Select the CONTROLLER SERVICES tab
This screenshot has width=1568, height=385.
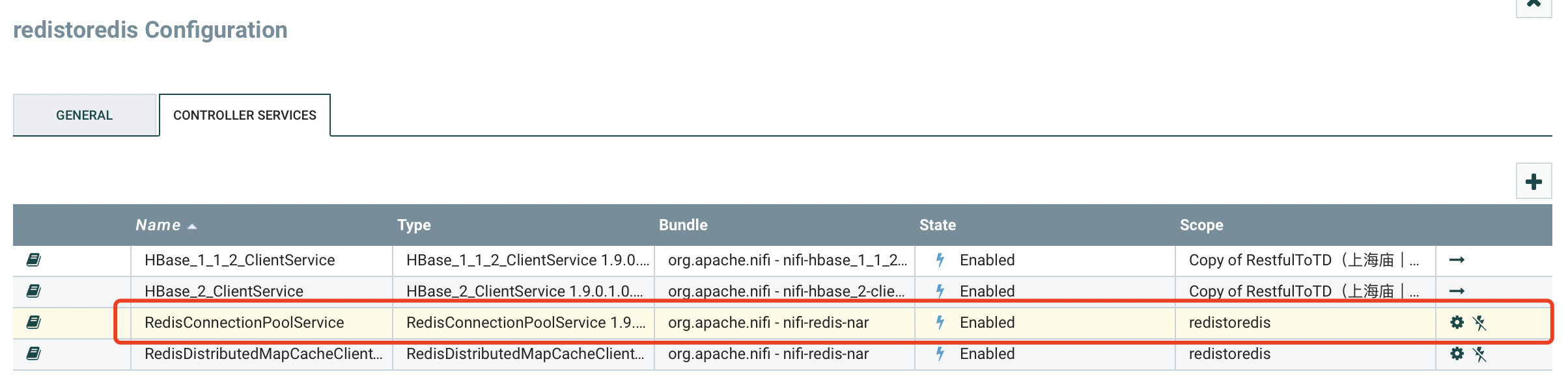click(245, 115)
